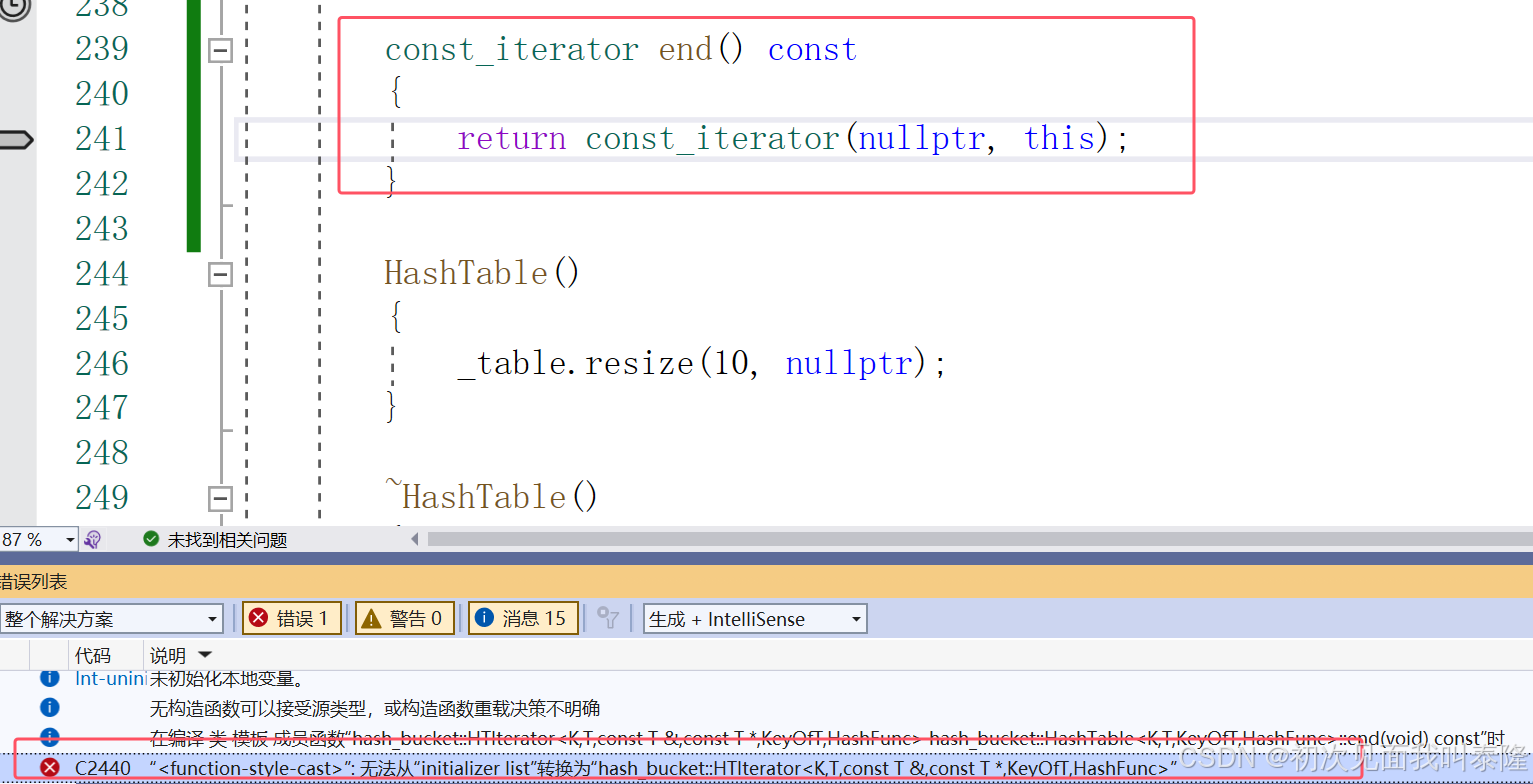Click the 'this' keyword on line 241
Image resolution: width=1533 pixels, height=784 pixels.
tap(1059, 139)
